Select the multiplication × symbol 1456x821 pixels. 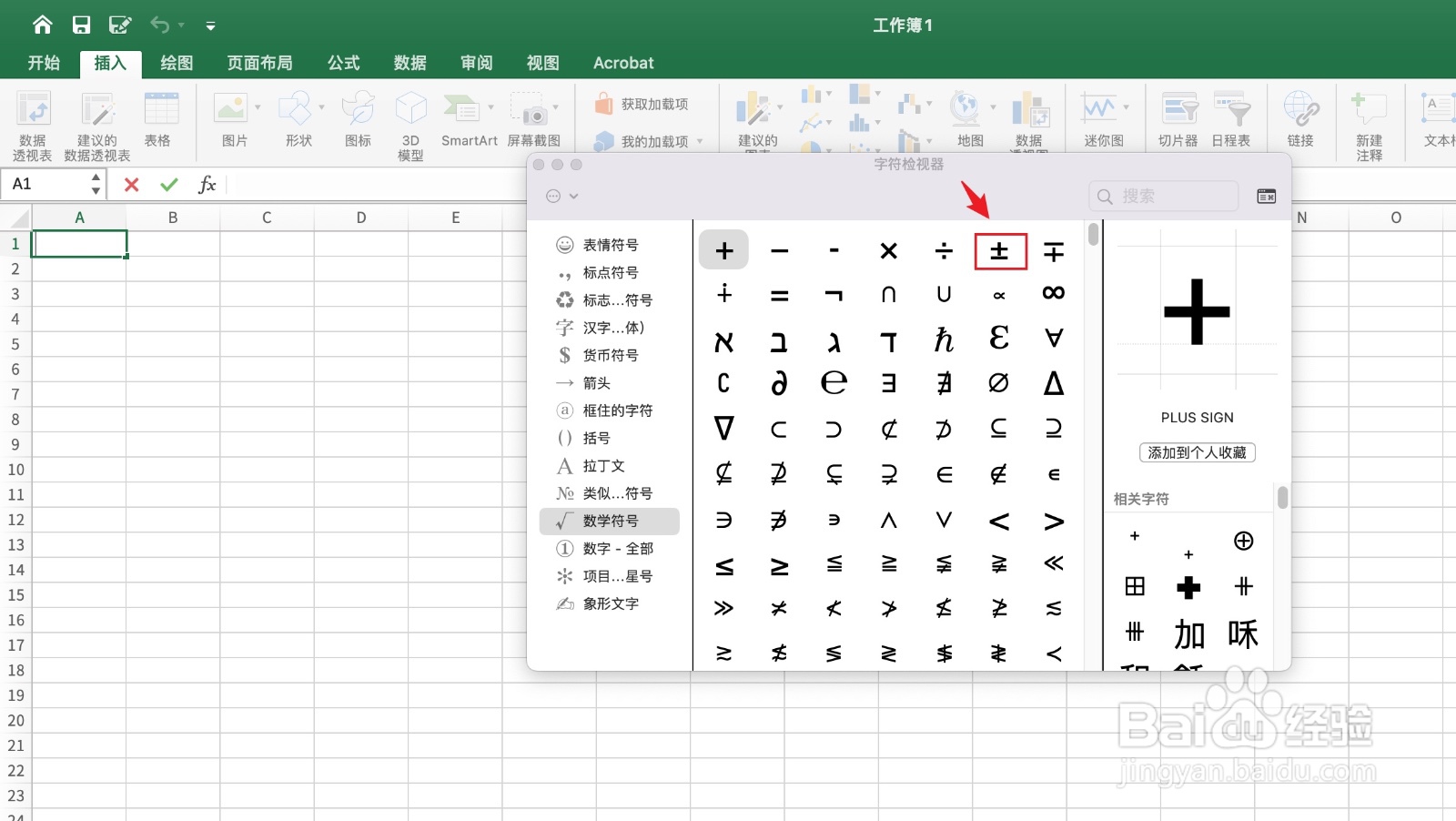[x=889, y=251]
